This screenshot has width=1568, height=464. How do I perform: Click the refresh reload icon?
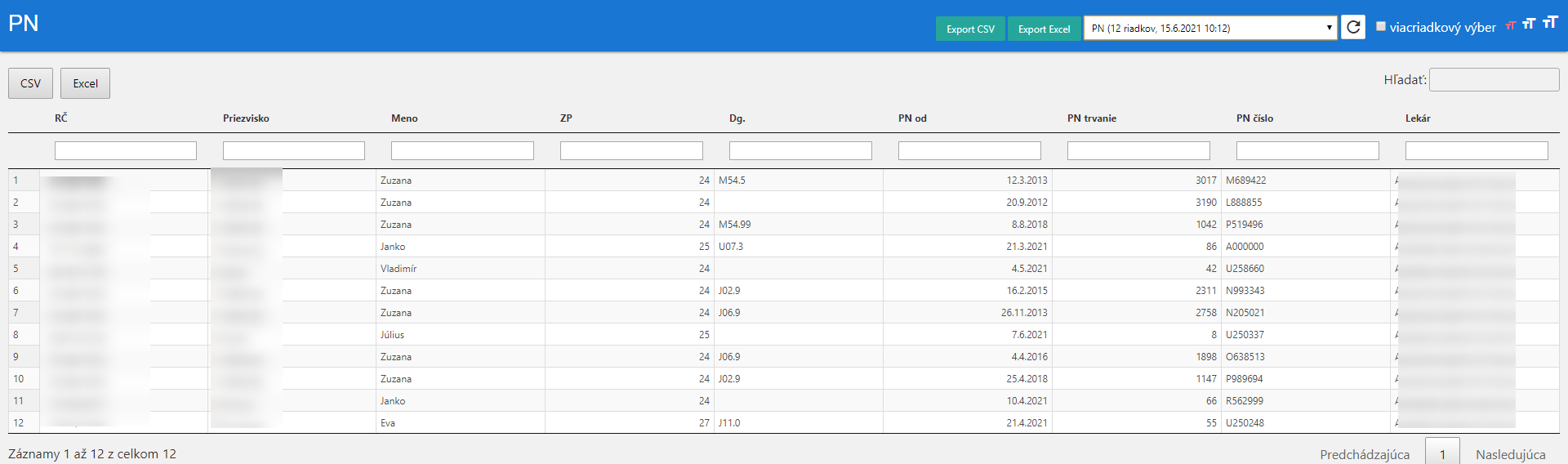1353,27
